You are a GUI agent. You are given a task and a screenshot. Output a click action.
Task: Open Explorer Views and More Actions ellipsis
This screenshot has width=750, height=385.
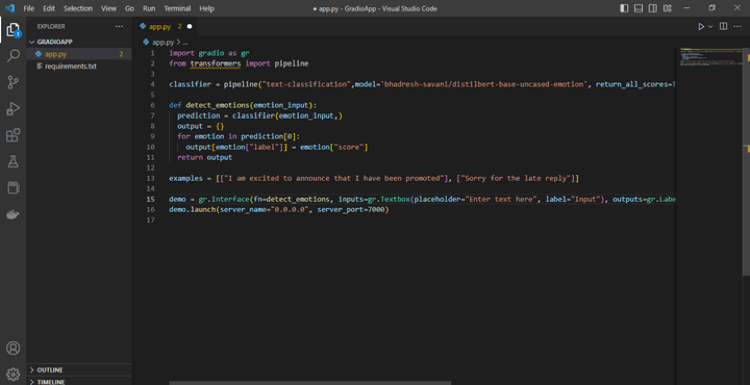[119, 26]
